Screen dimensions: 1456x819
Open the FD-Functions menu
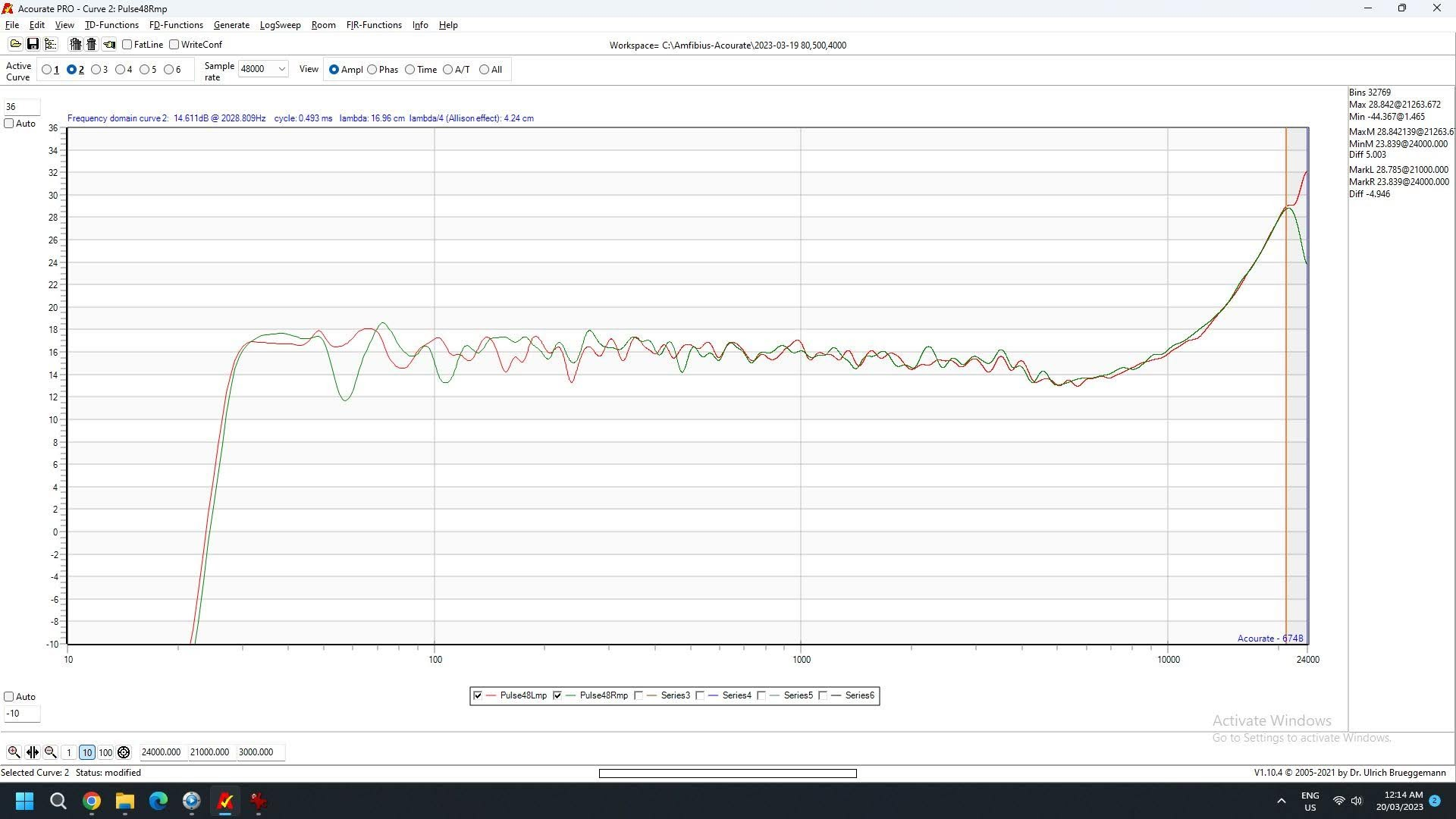click(176, 25)
